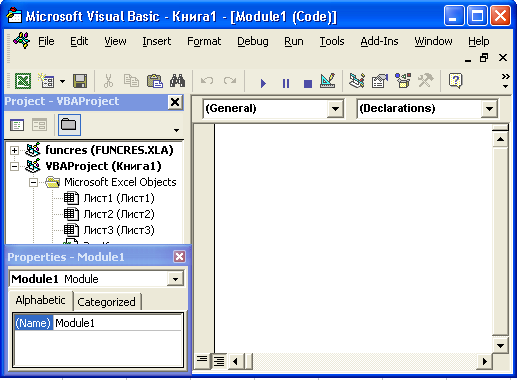This screenshot has height=380, width=517.
Task: Switch to the Categorized tab
Action: point(106,302)
